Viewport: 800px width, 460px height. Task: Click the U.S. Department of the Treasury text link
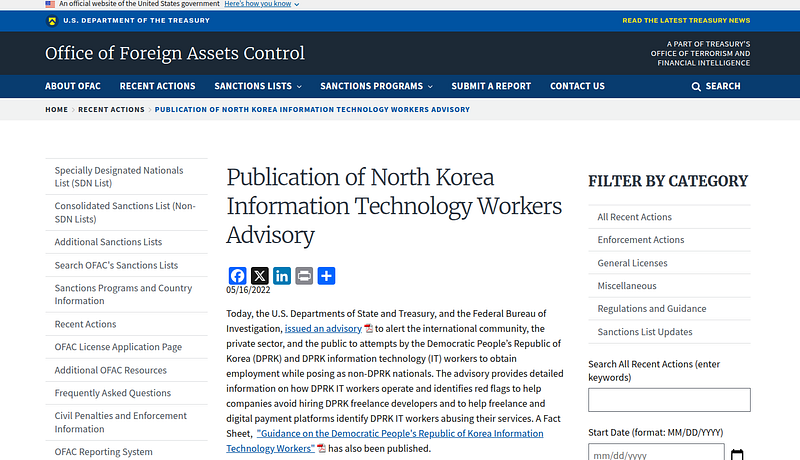[x=136, y=20]
